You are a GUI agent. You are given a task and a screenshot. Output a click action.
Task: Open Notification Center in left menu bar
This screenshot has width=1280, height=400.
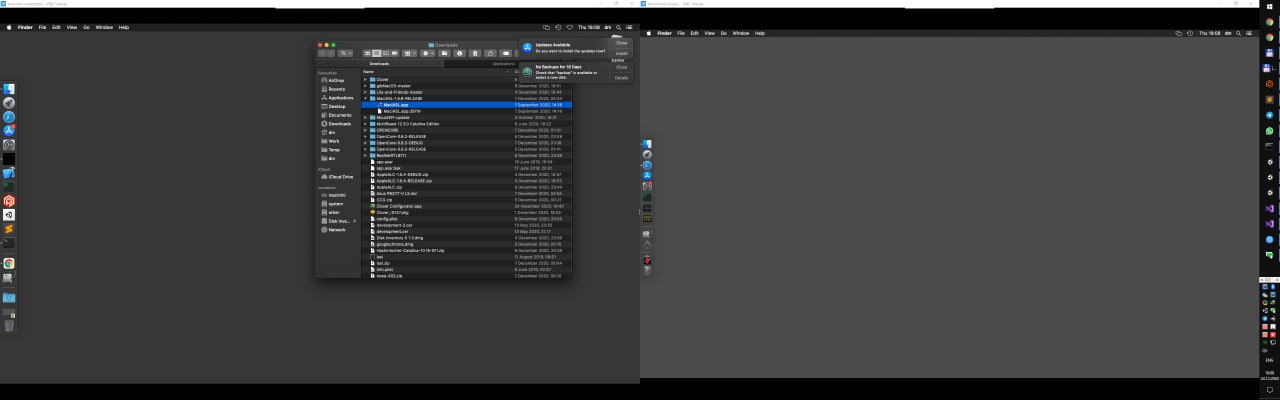click(x=630, y=27)
